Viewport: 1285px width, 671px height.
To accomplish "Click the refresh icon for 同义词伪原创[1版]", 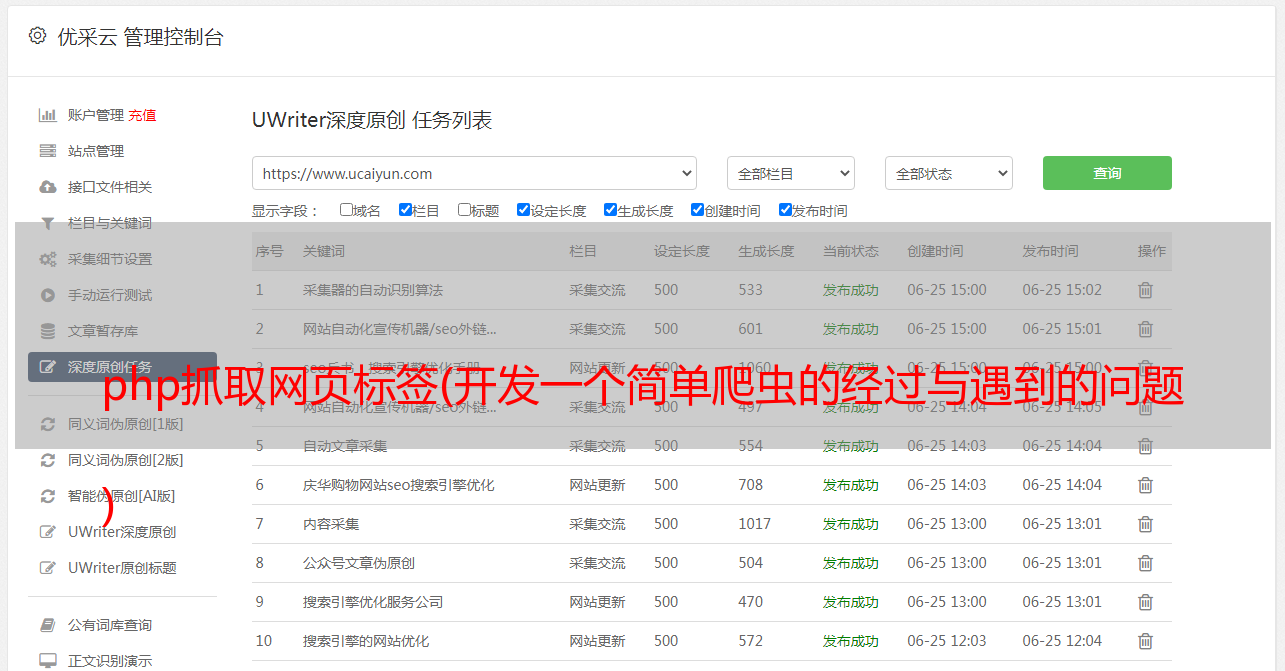I will click(47, 424).
